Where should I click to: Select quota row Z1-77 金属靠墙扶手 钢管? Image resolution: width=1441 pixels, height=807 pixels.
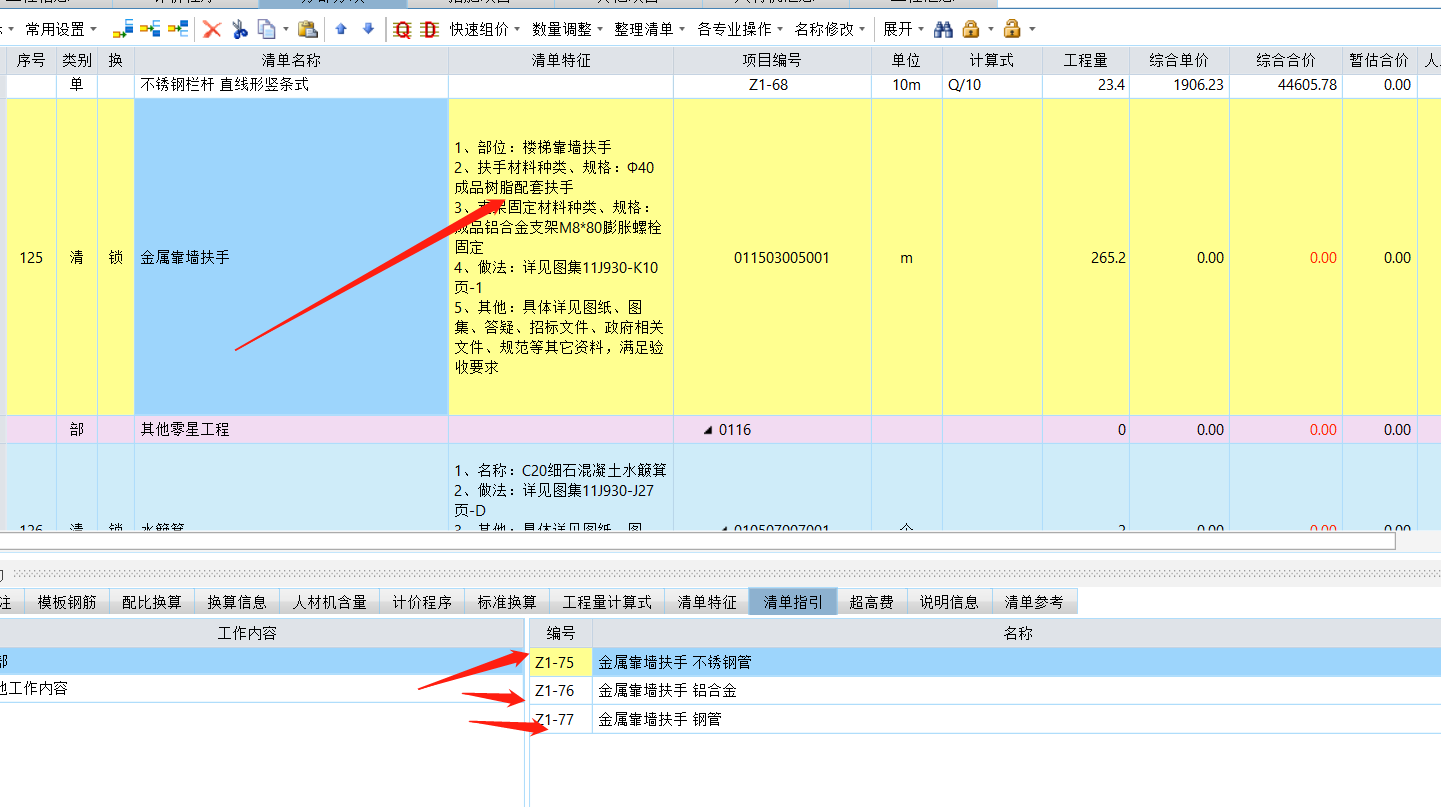point(985,719)
